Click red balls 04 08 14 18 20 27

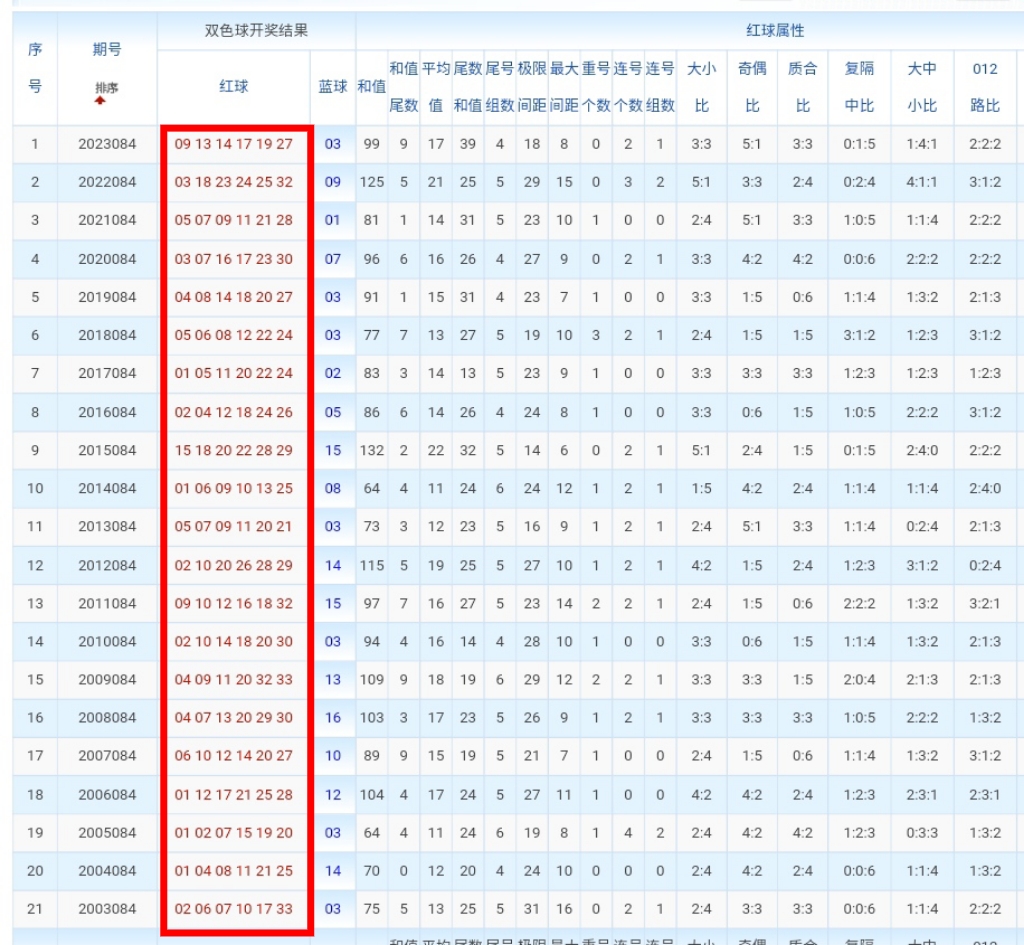[x=234, y=296]
